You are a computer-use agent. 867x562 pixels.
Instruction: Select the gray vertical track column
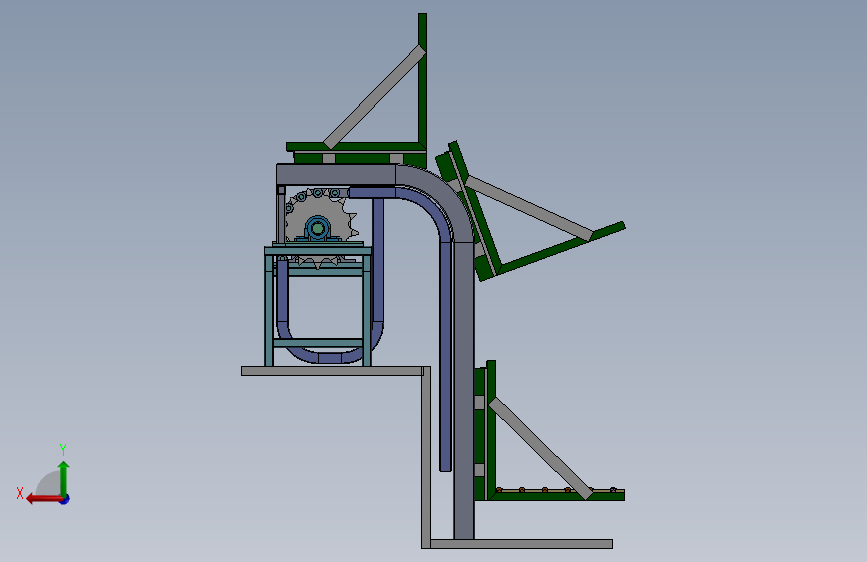click(464, 390)
